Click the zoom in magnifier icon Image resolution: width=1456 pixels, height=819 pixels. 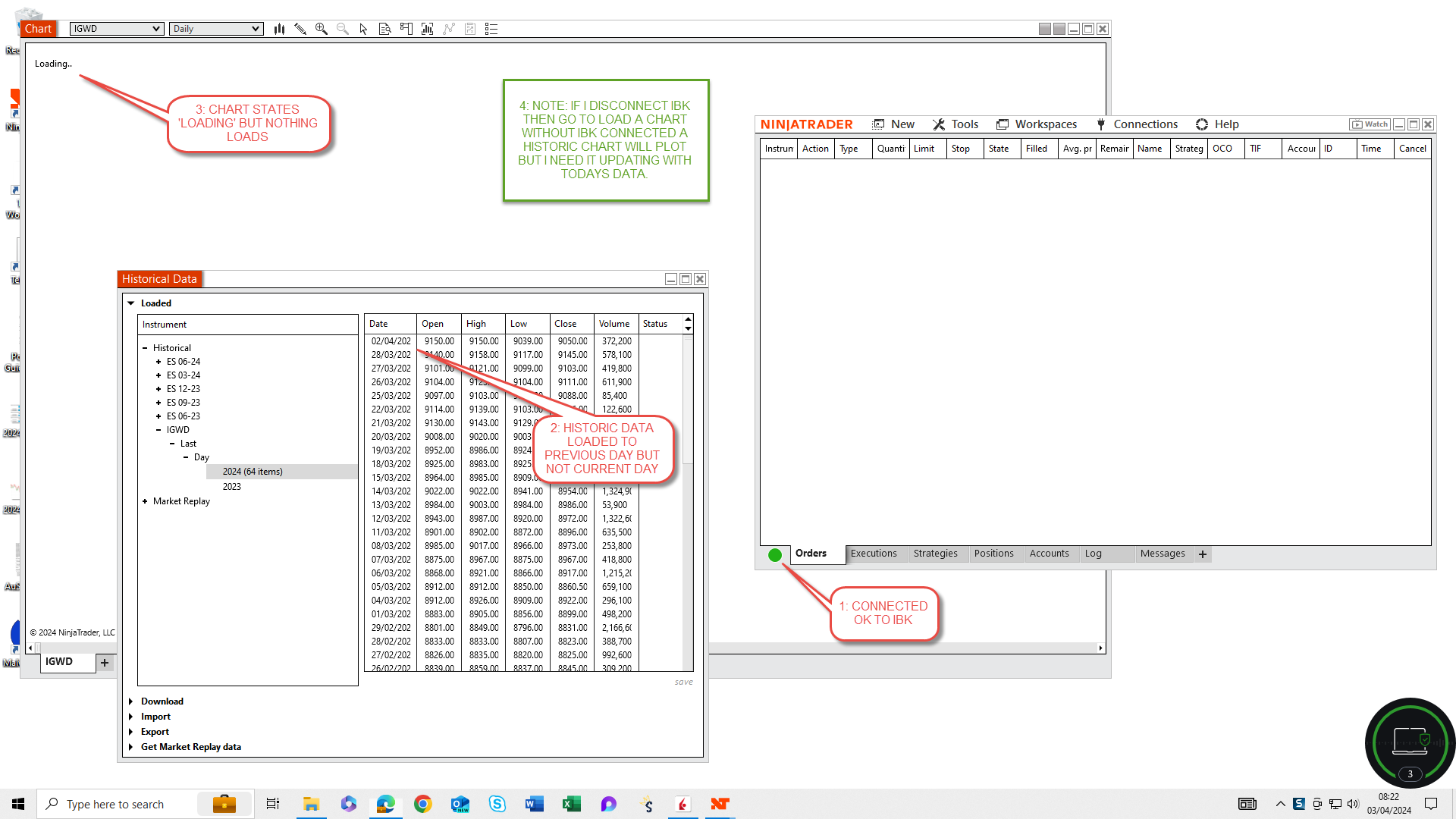(322, 29)
